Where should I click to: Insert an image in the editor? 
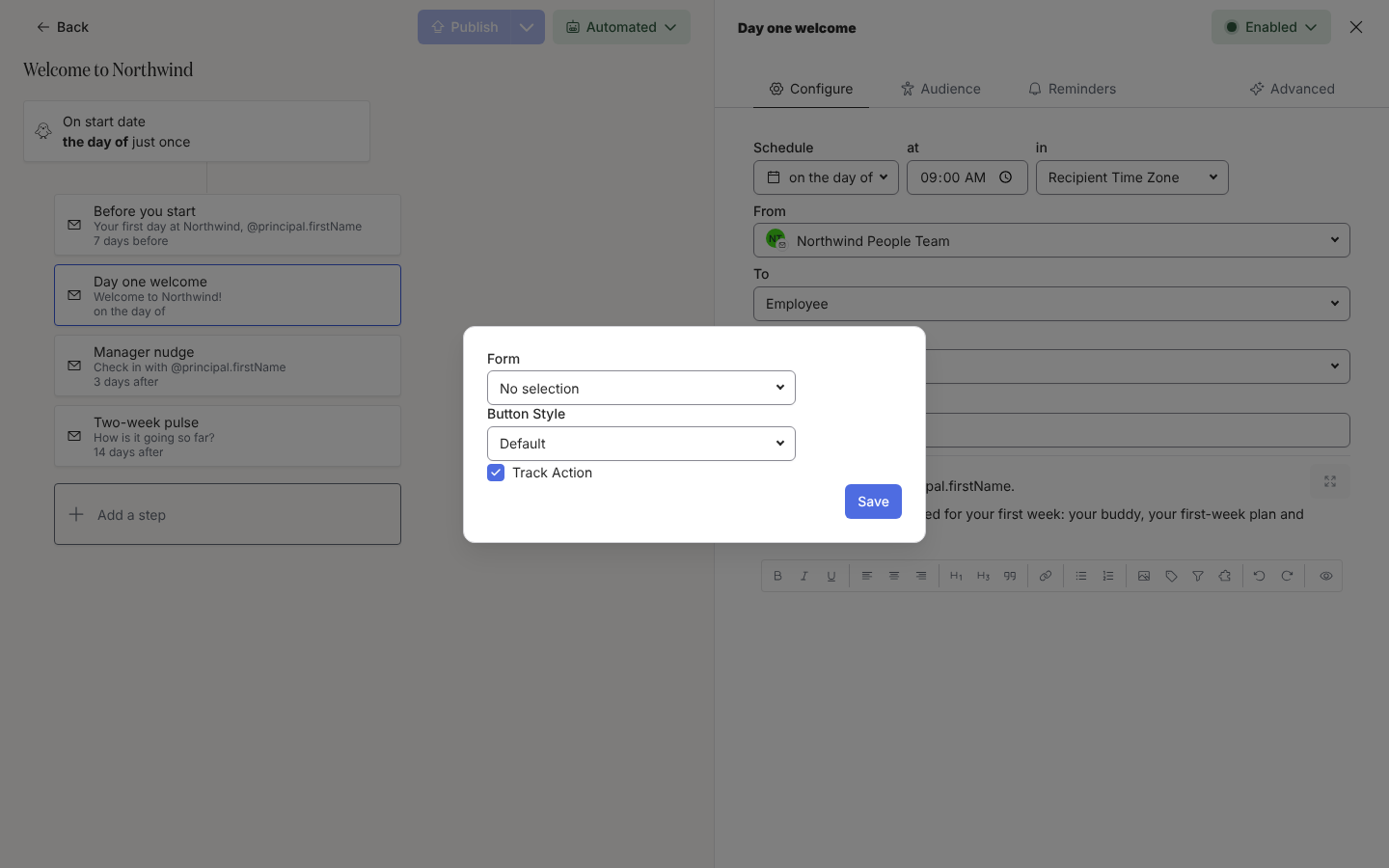click(1144, 576)
